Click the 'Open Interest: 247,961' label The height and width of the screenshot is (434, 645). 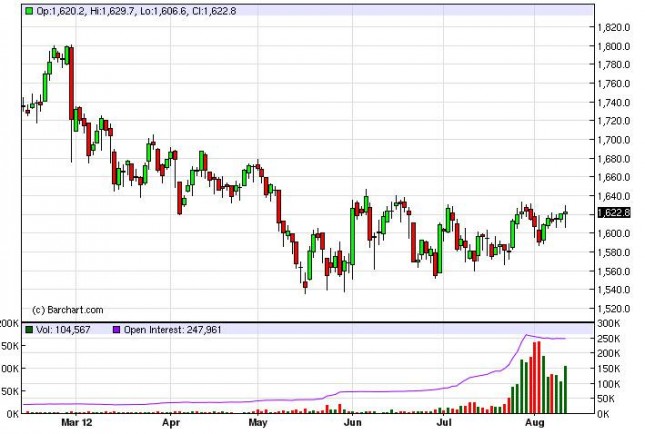pyautogui.click(x=172, y=330)
